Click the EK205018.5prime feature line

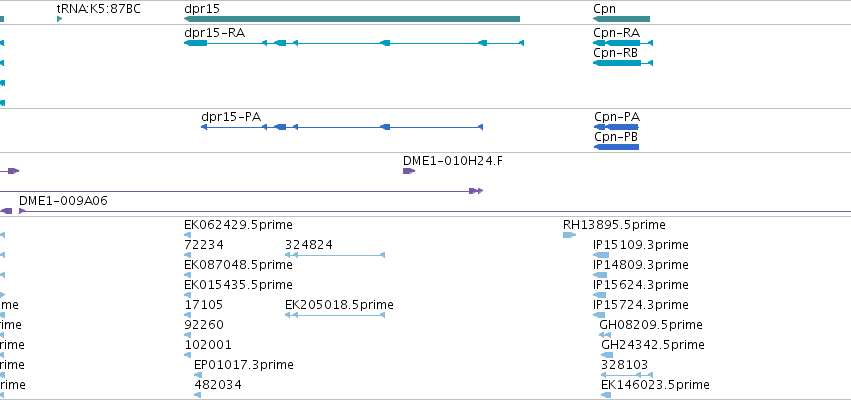pos(335,315)
